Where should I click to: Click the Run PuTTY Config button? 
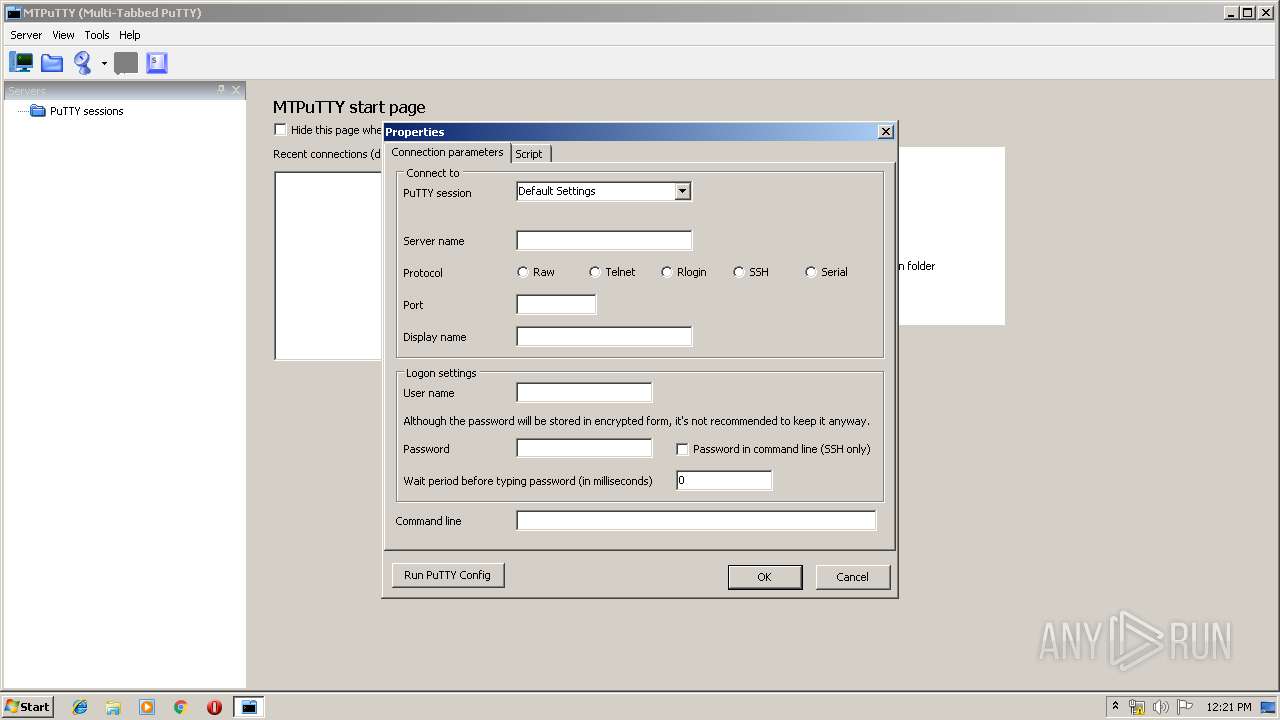click(447, 575)
